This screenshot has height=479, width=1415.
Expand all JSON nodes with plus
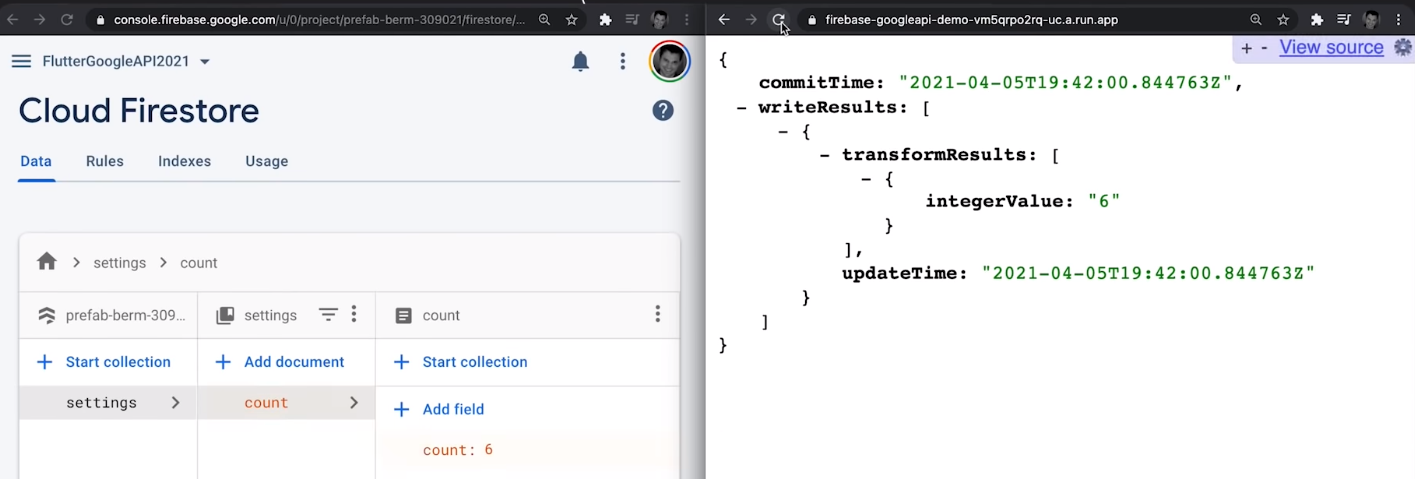click(1246, 48)
